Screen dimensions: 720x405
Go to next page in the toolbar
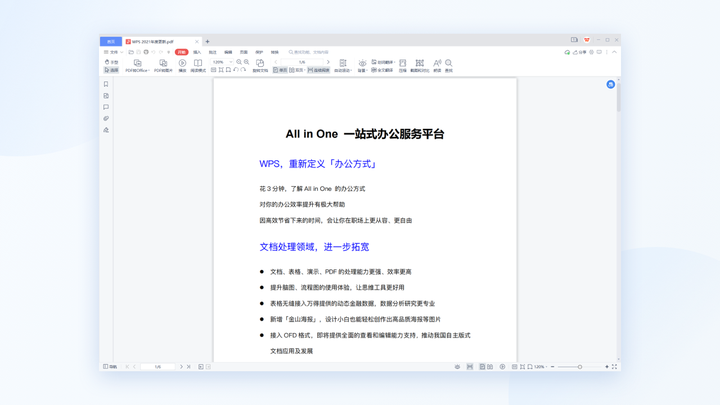click(x=328, y=62)
